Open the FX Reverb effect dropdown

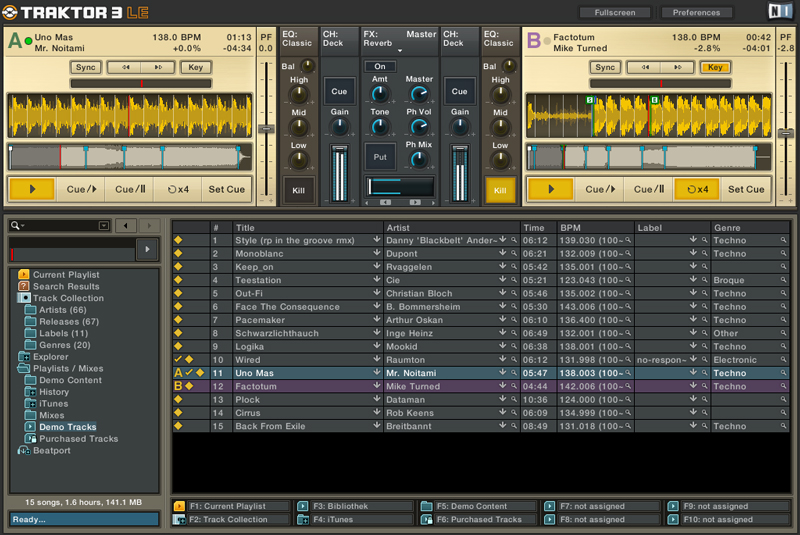(400, 50)
